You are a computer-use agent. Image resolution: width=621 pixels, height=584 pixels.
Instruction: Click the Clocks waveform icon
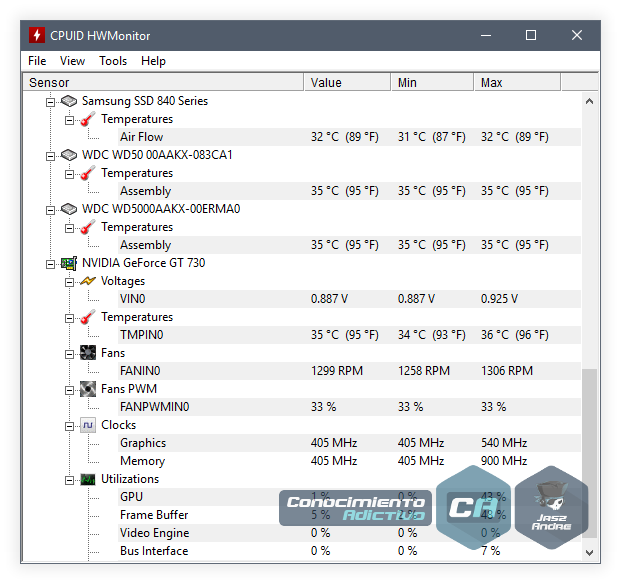[x=88, y=425]
